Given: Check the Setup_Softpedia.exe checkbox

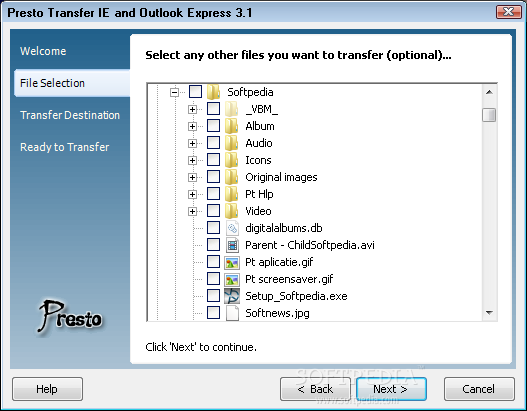Looking at the screenshot, I should [213, 295].
